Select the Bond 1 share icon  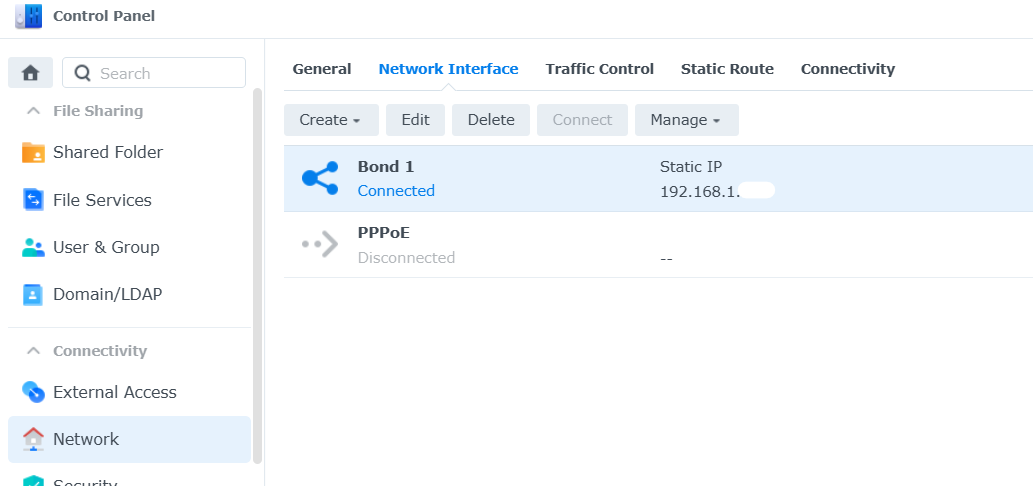(x=320, y=178)
